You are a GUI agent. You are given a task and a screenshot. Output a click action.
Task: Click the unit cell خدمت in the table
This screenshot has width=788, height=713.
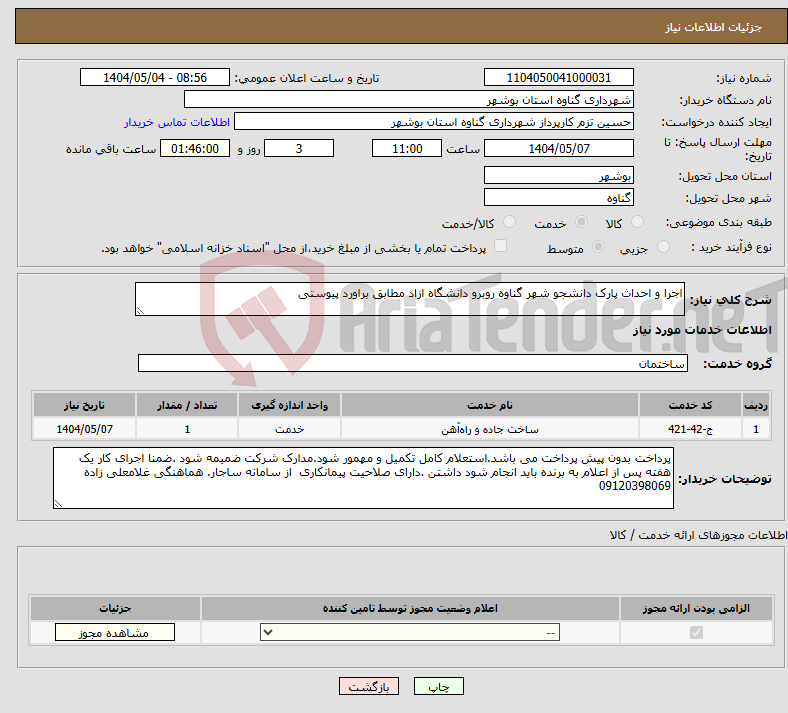(289, 429)
